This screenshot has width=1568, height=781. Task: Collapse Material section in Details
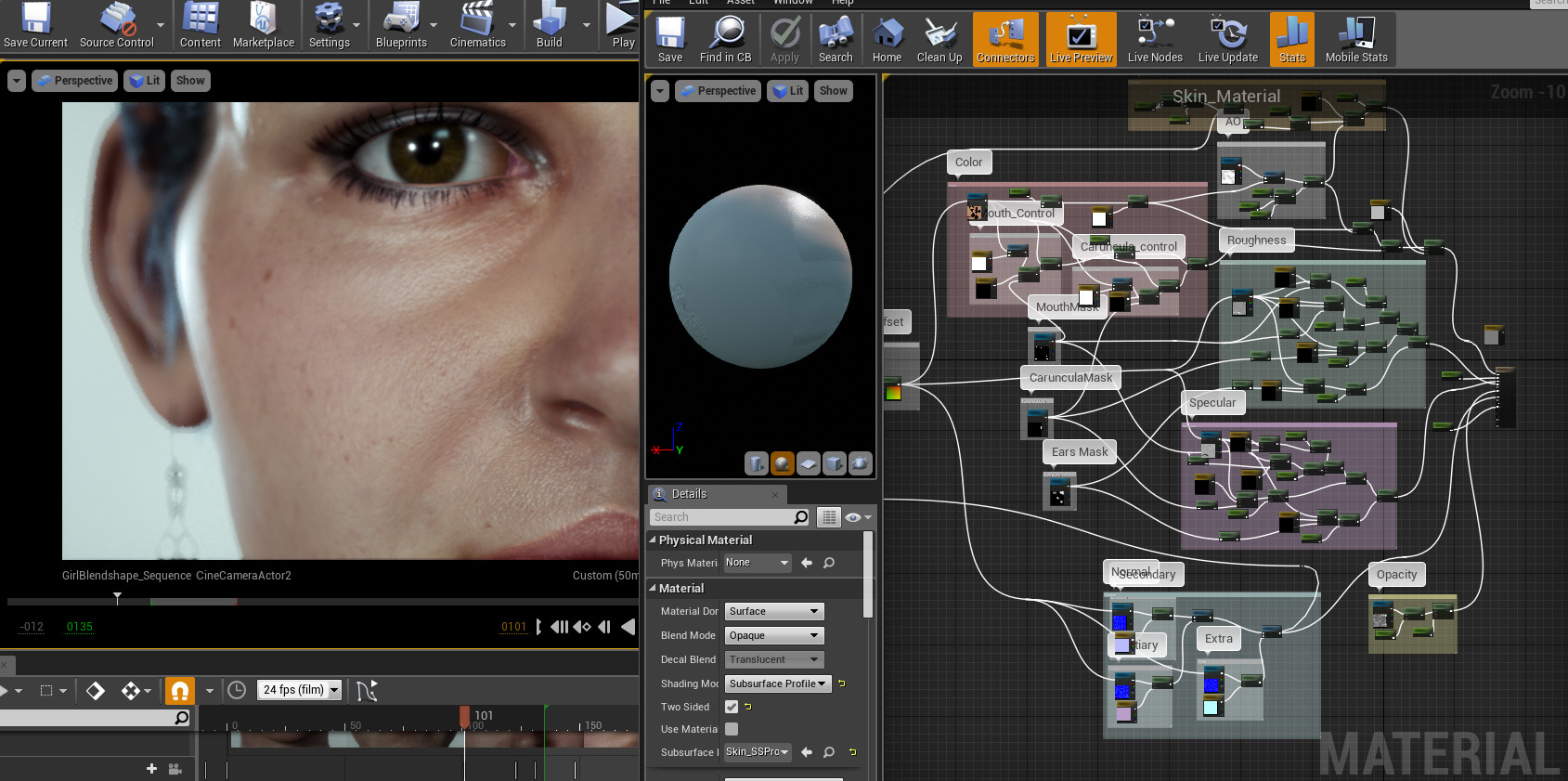[653, 588]
